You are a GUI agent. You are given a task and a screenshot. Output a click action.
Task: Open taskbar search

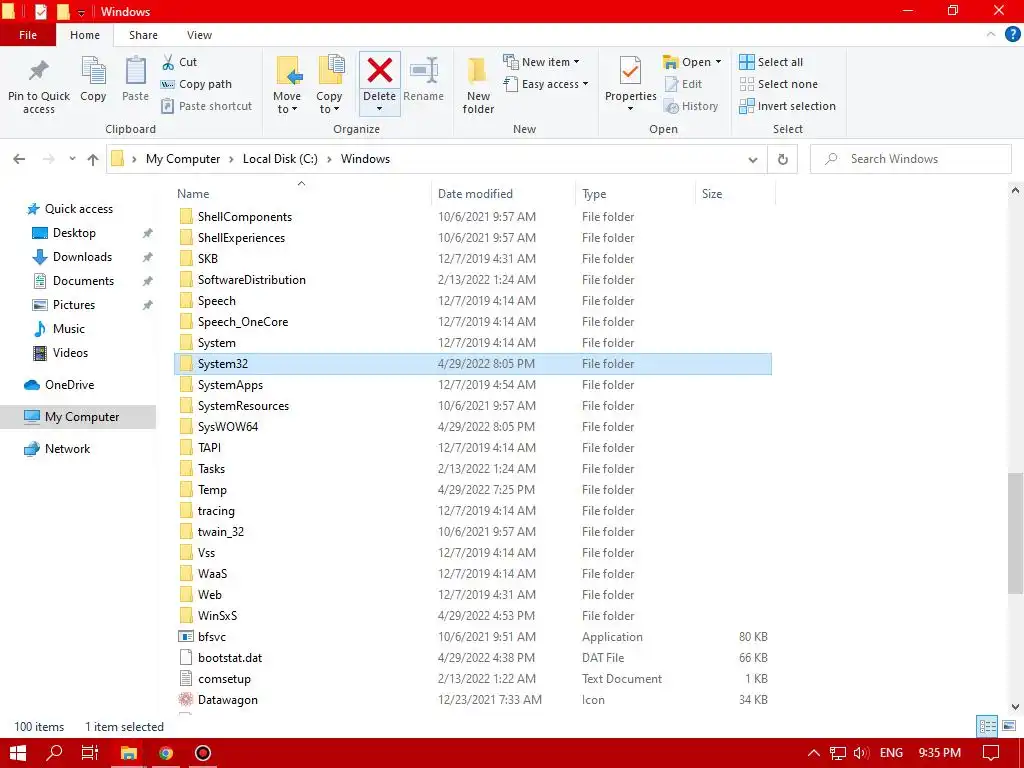click(x=55, y=753)
